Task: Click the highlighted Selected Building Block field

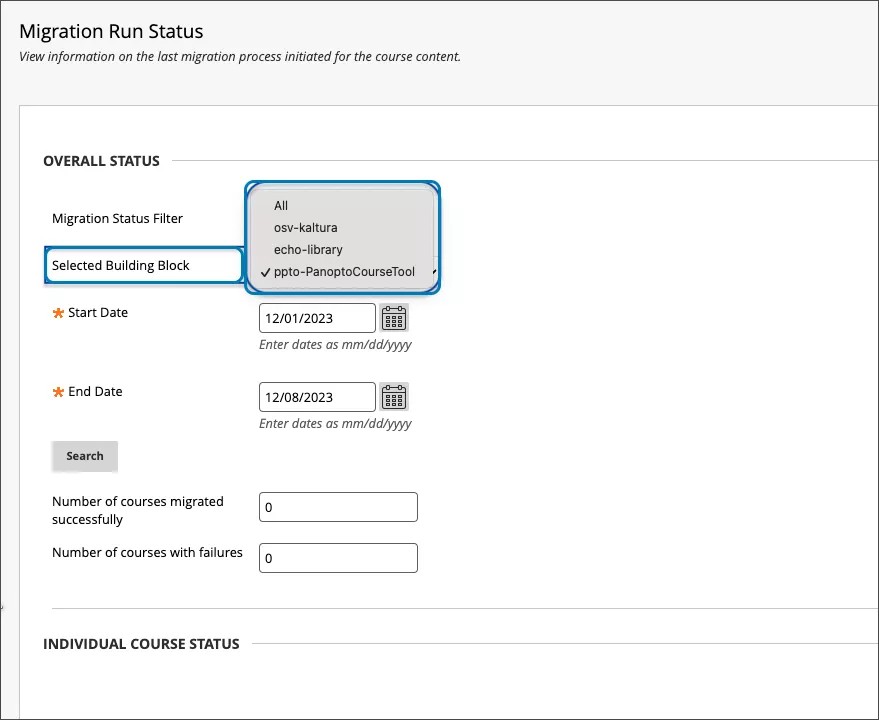Action: click(143, 265)
